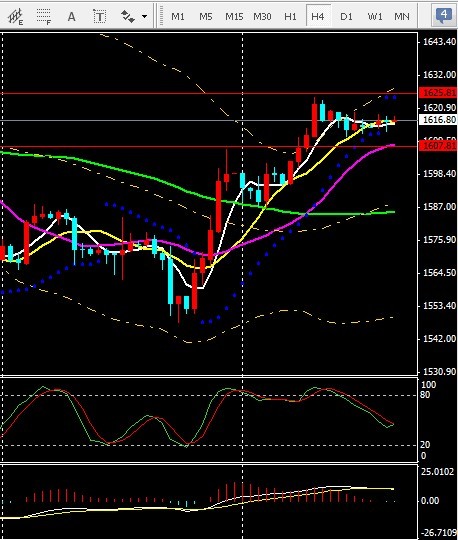The width and height of the screenshot is (458, 540).
Task: Click the stochastic 20 level label
Action: (x=425, y=445)
